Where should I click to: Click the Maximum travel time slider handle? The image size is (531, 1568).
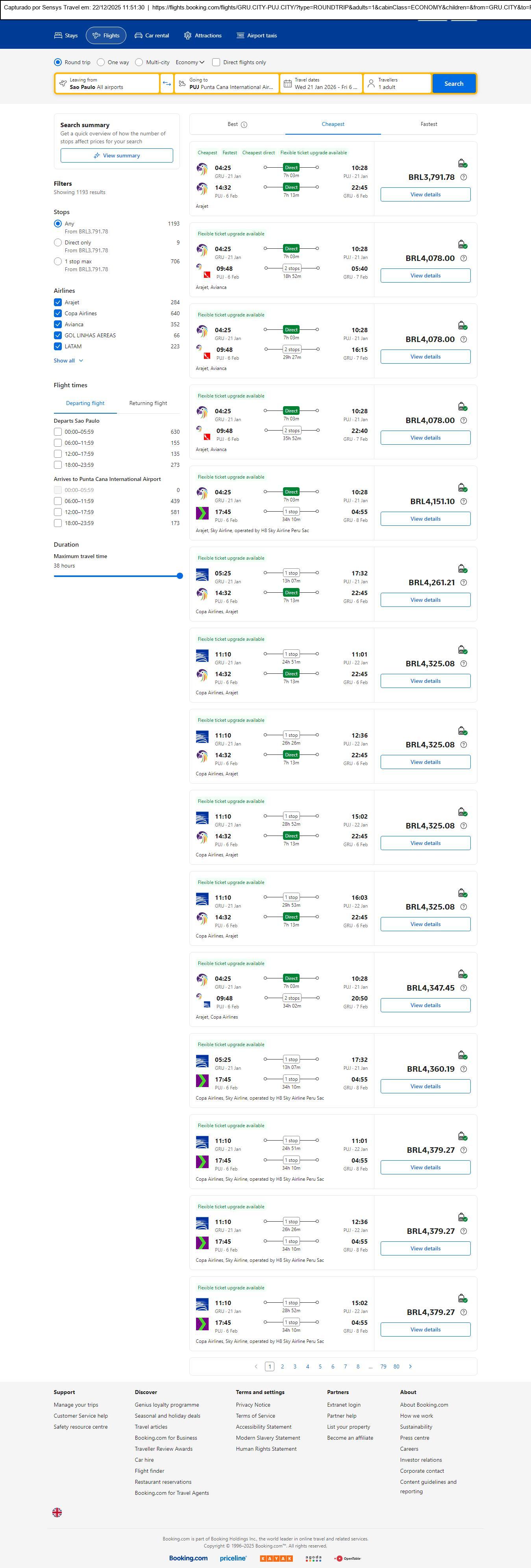click(179, 576)
